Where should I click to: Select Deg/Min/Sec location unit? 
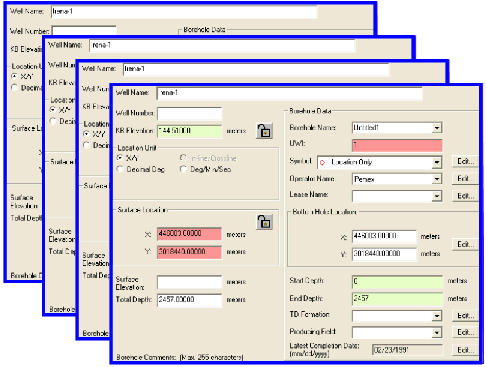click(x=183, y=169)
